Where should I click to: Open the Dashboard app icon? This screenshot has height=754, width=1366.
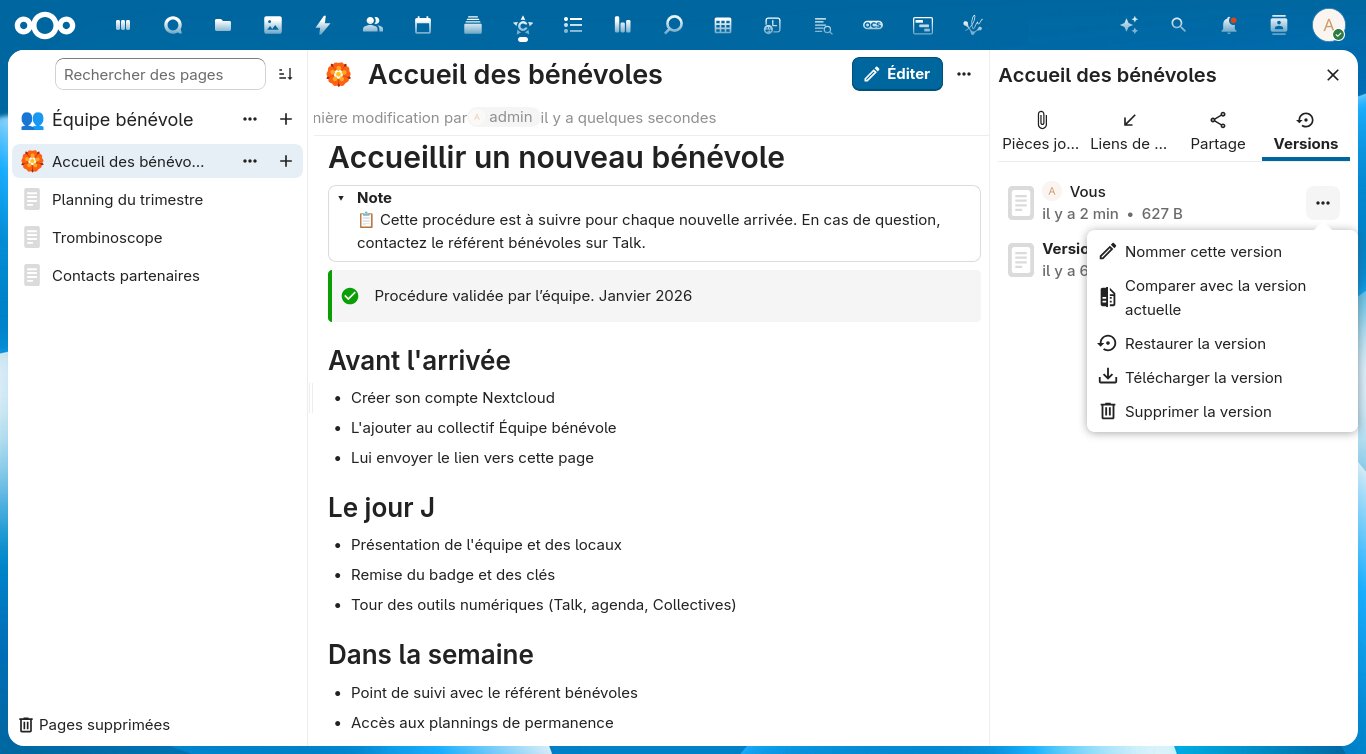tap(123, 25)
